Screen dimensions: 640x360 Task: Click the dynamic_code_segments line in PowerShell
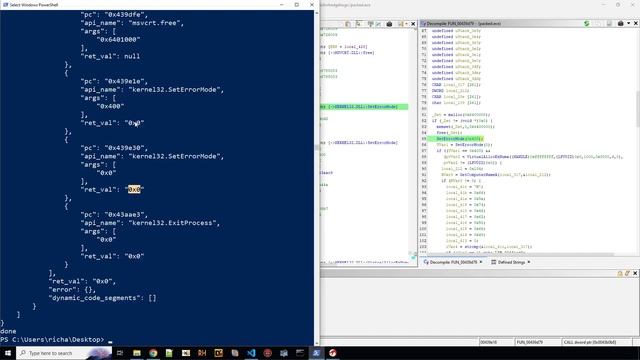(102, 298)
